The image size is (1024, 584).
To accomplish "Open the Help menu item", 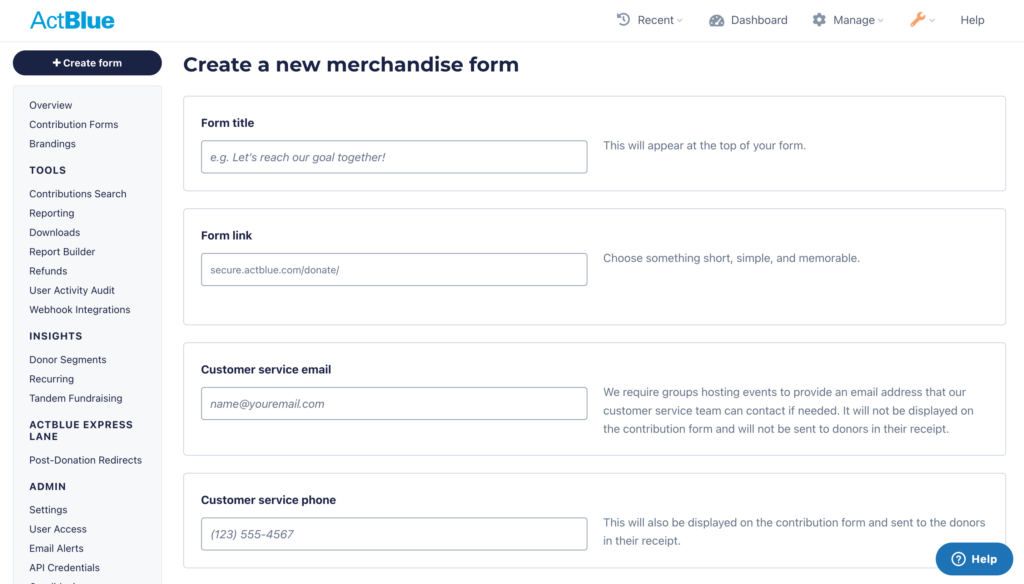I will (x=972, y=20).
